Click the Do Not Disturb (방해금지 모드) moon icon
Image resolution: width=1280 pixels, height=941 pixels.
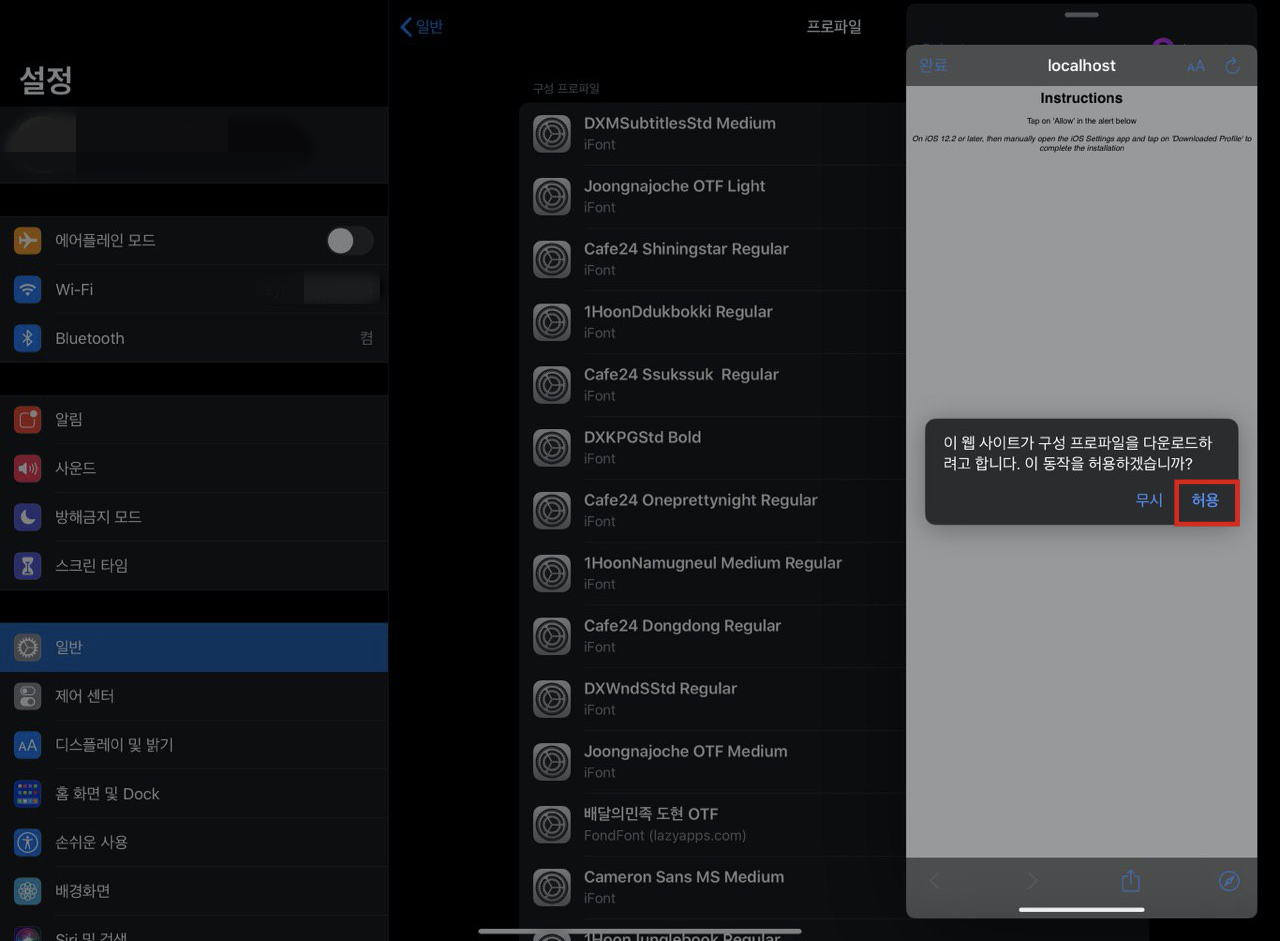pos(28,517)
